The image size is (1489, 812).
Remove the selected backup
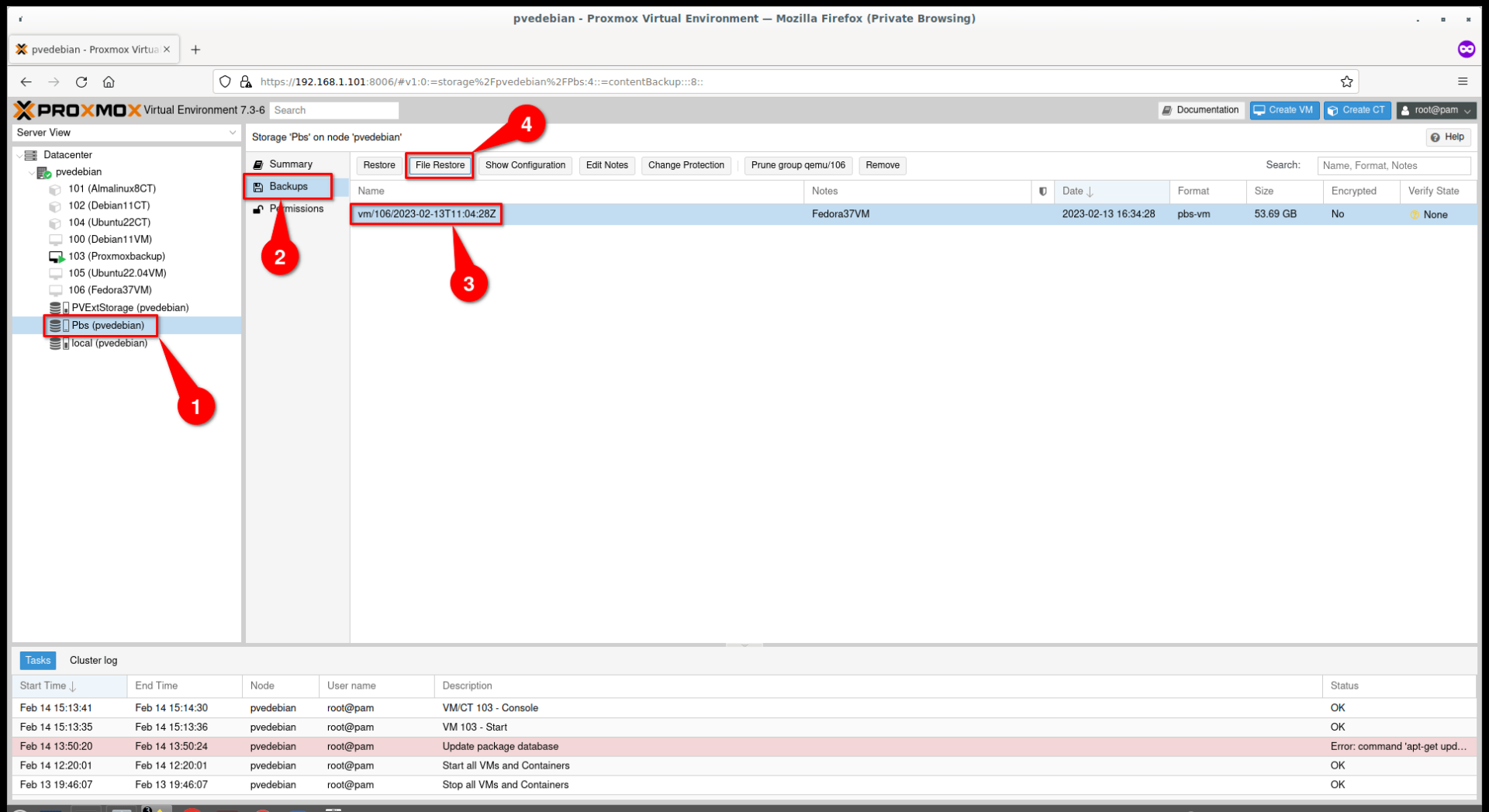[883, 165]
